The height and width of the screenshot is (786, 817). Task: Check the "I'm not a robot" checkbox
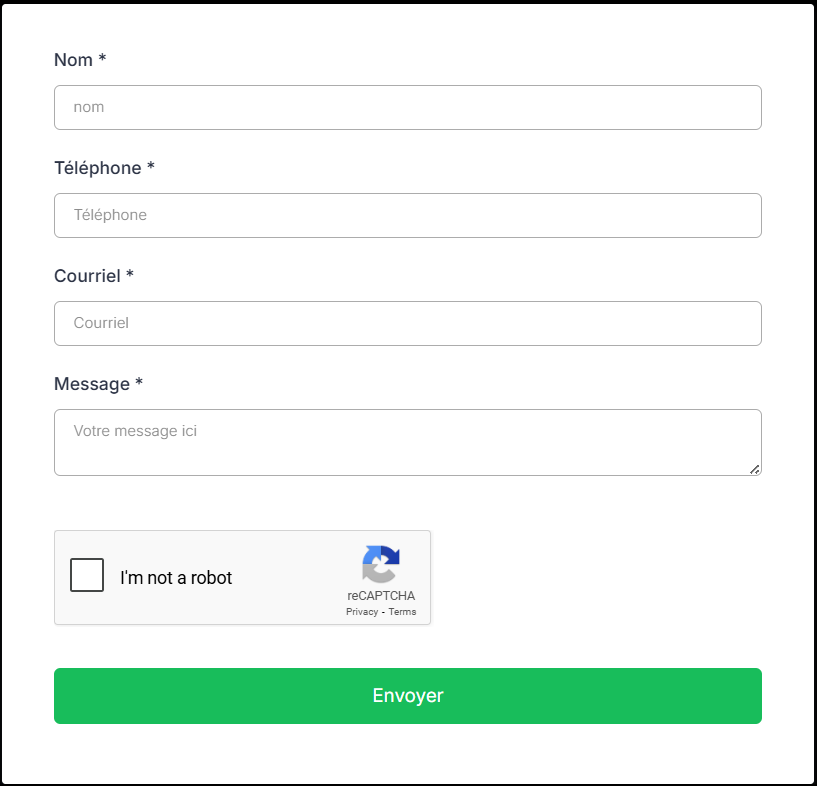click(x=87, y=575)
